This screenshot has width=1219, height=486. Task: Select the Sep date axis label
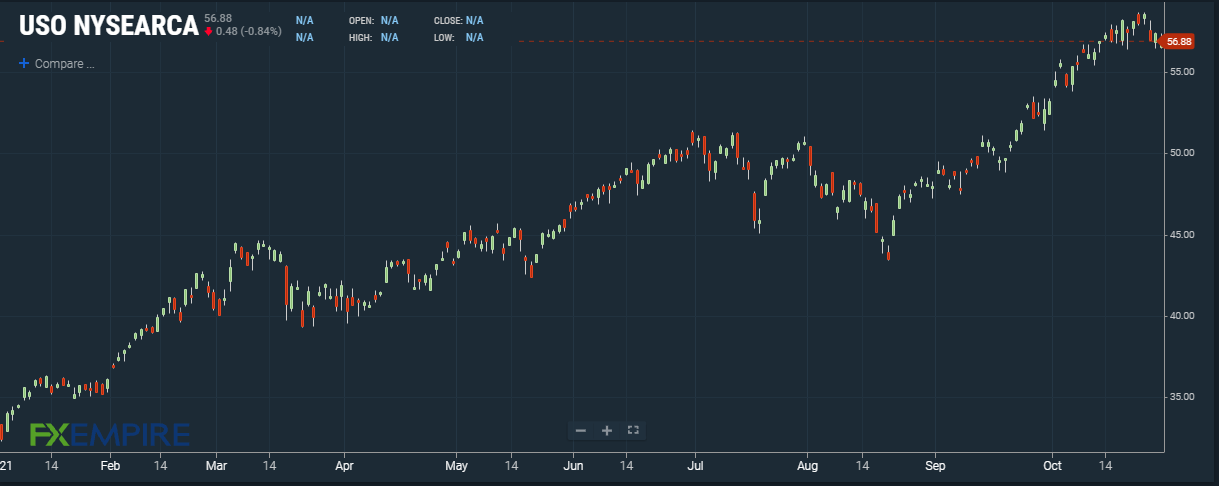coord(935,466)
